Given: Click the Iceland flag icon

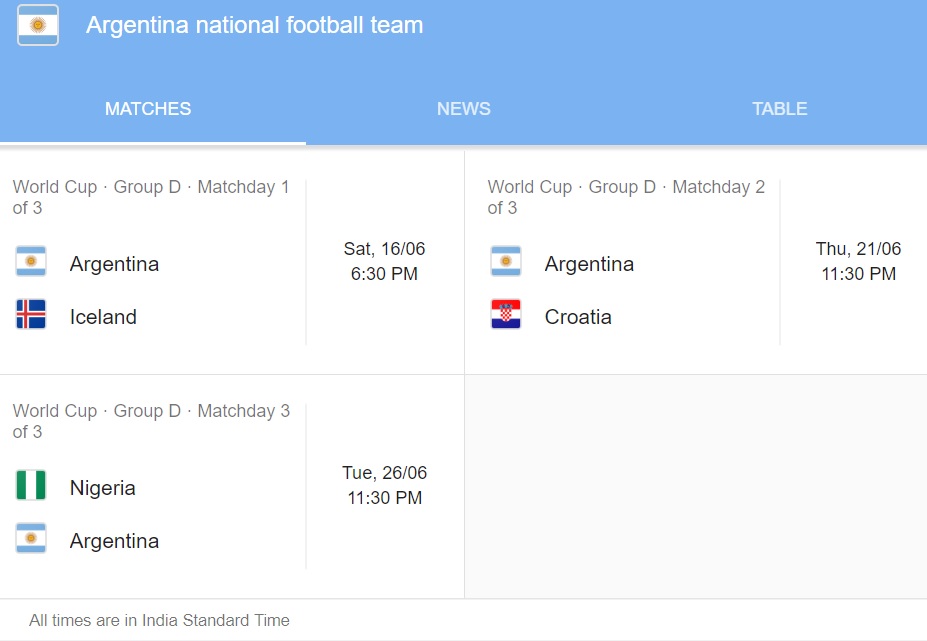Looking at the screenshot, I should coord(31,314).
